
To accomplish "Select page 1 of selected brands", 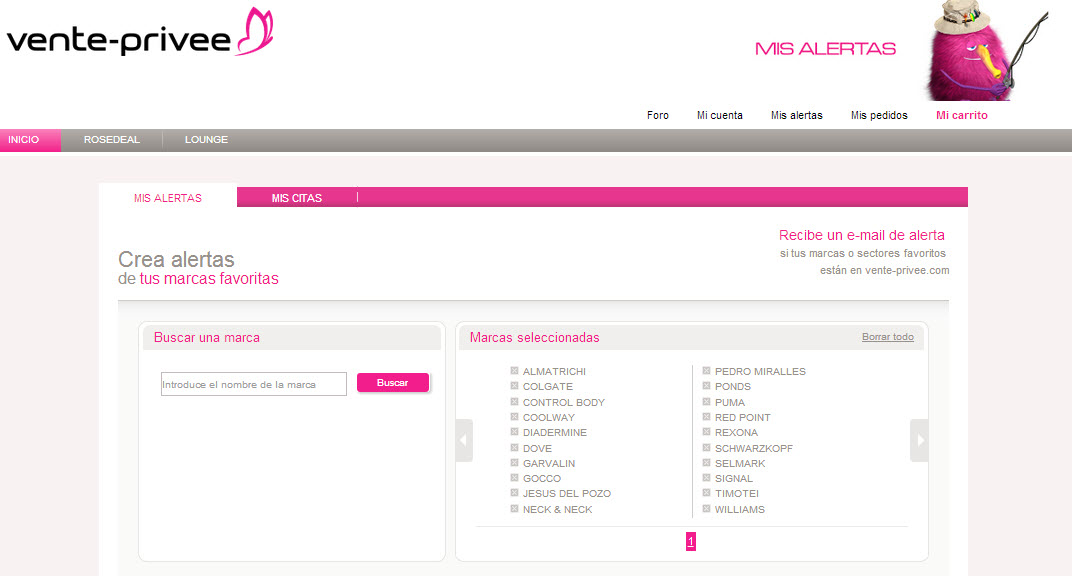I will [691, 542].
